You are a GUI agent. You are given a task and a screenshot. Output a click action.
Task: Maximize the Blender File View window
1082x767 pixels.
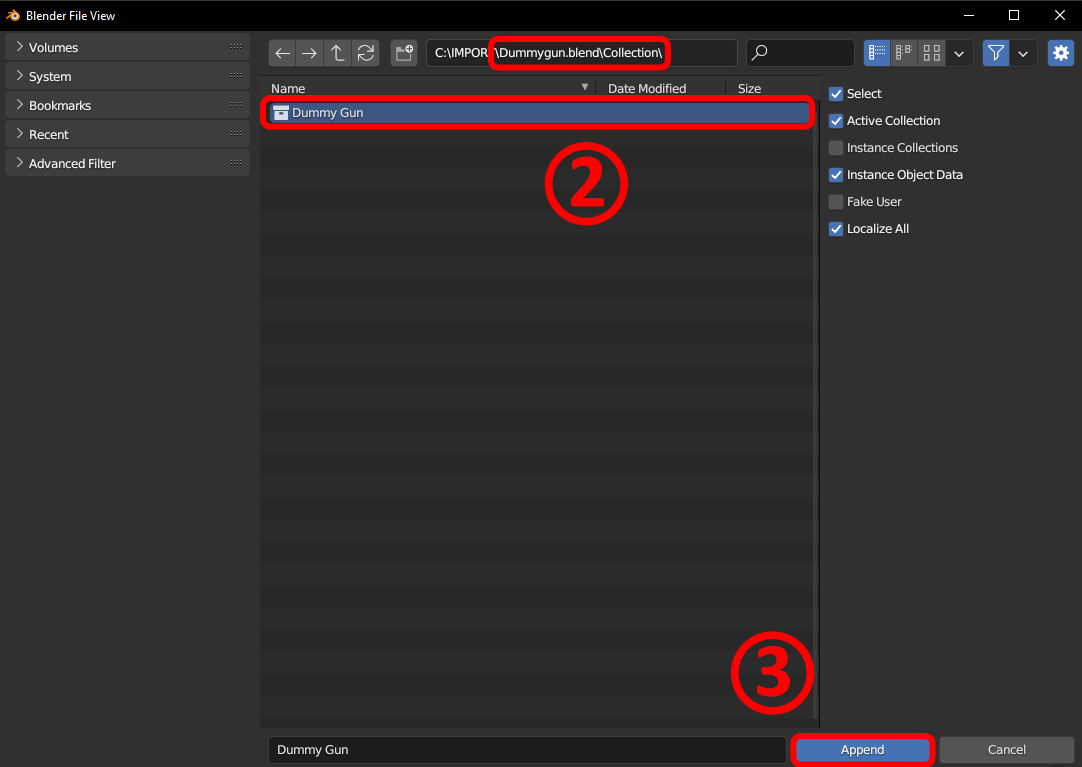tap(1014, 15)
